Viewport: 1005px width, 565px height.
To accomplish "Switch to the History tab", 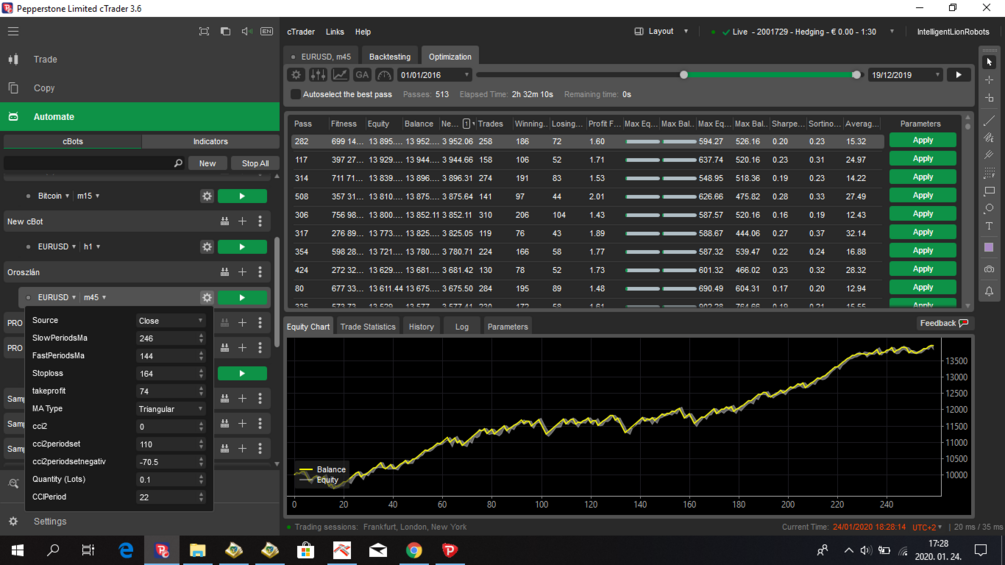I will pyautogui.click(x=421, y=327).
